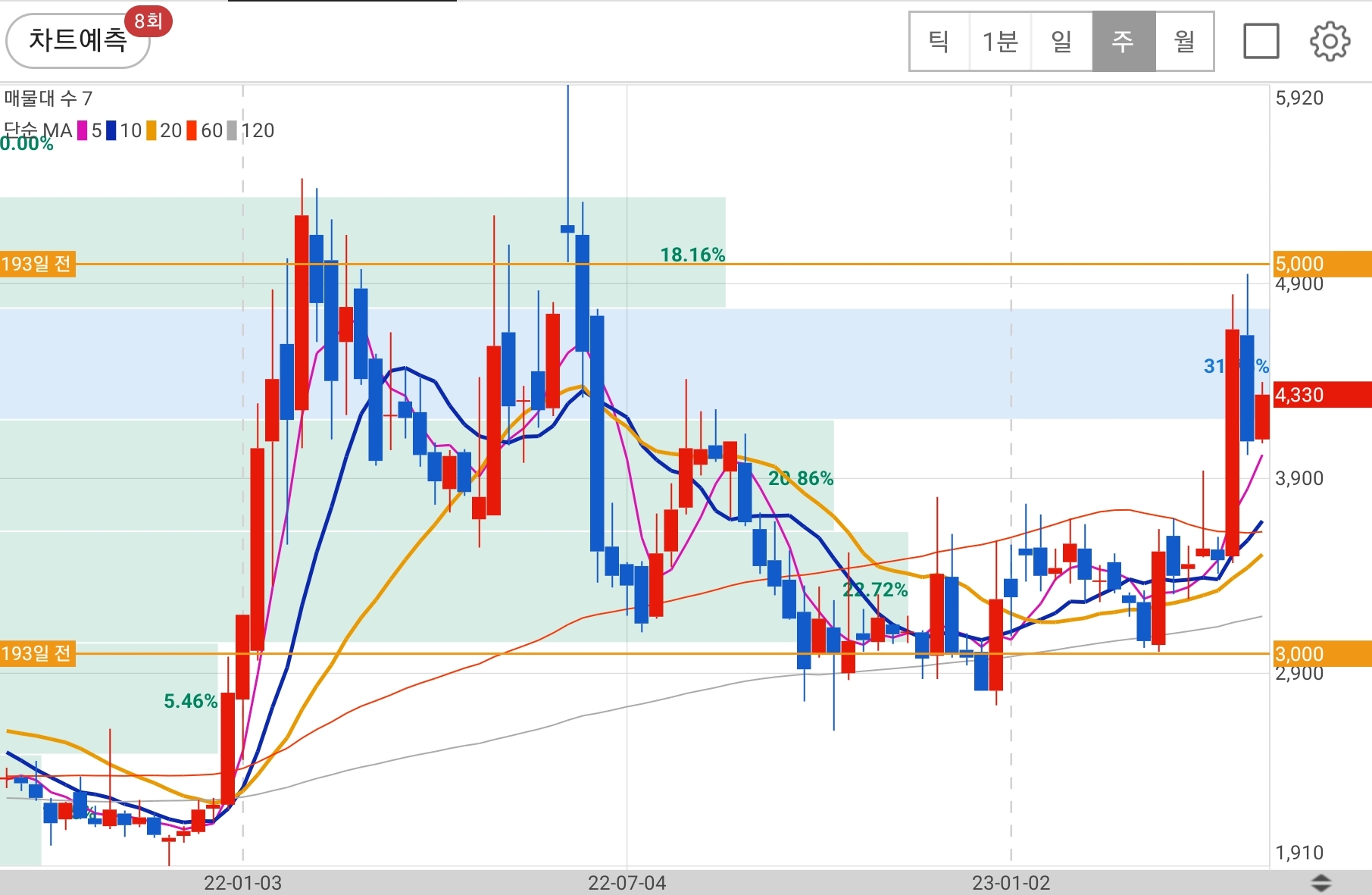Select the 주 weekly chart tab
This screenshot has height=895, width=1372.
click(1124, 41)
